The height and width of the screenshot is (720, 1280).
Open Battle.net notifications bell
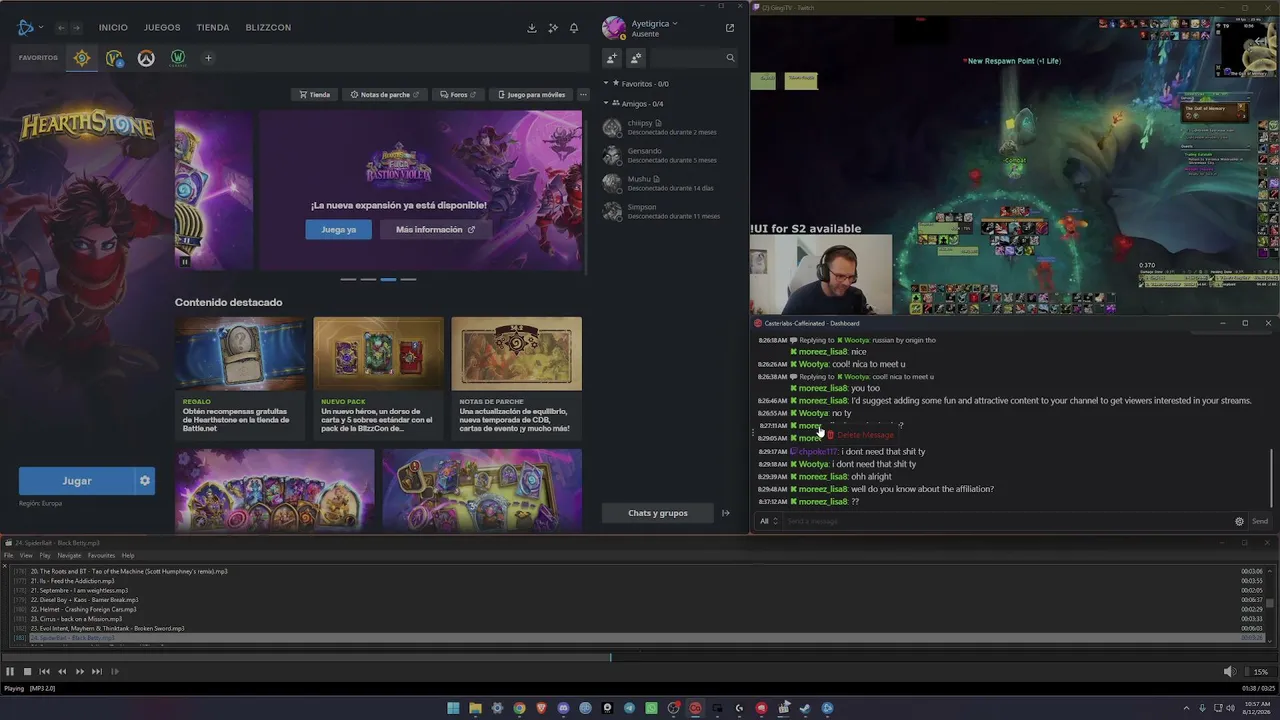click(574, 28)
